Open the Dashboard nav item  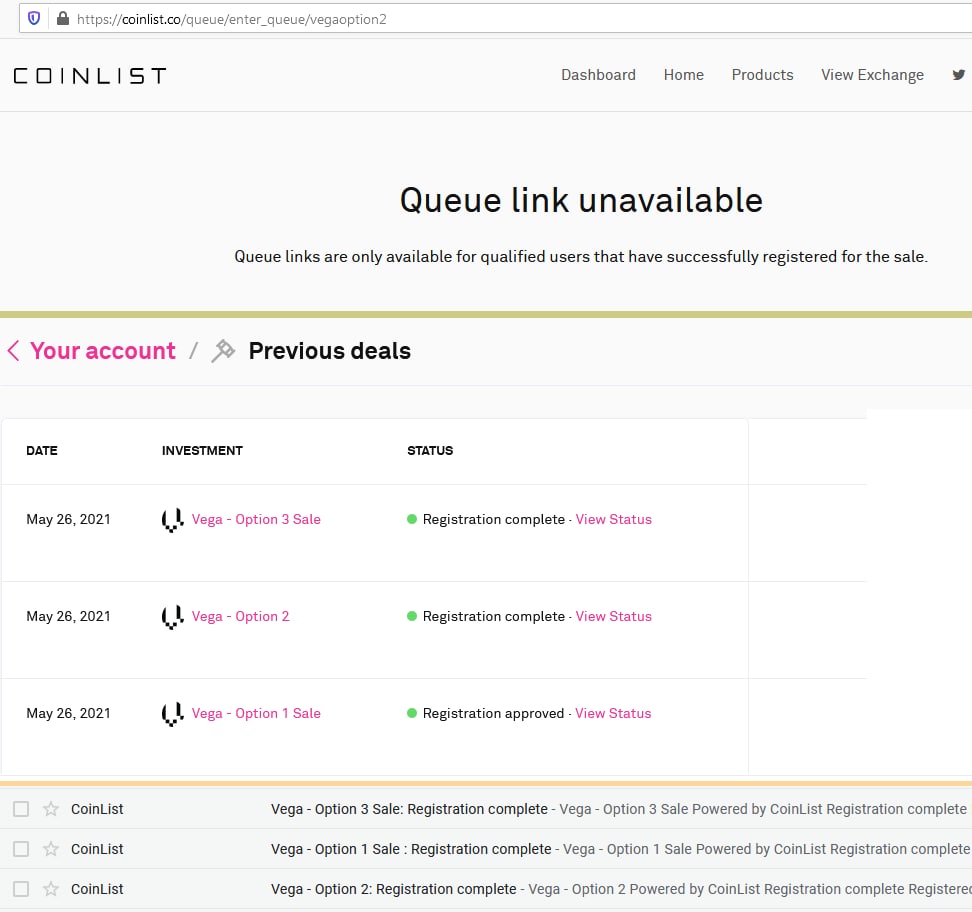[x=598, y=75]
